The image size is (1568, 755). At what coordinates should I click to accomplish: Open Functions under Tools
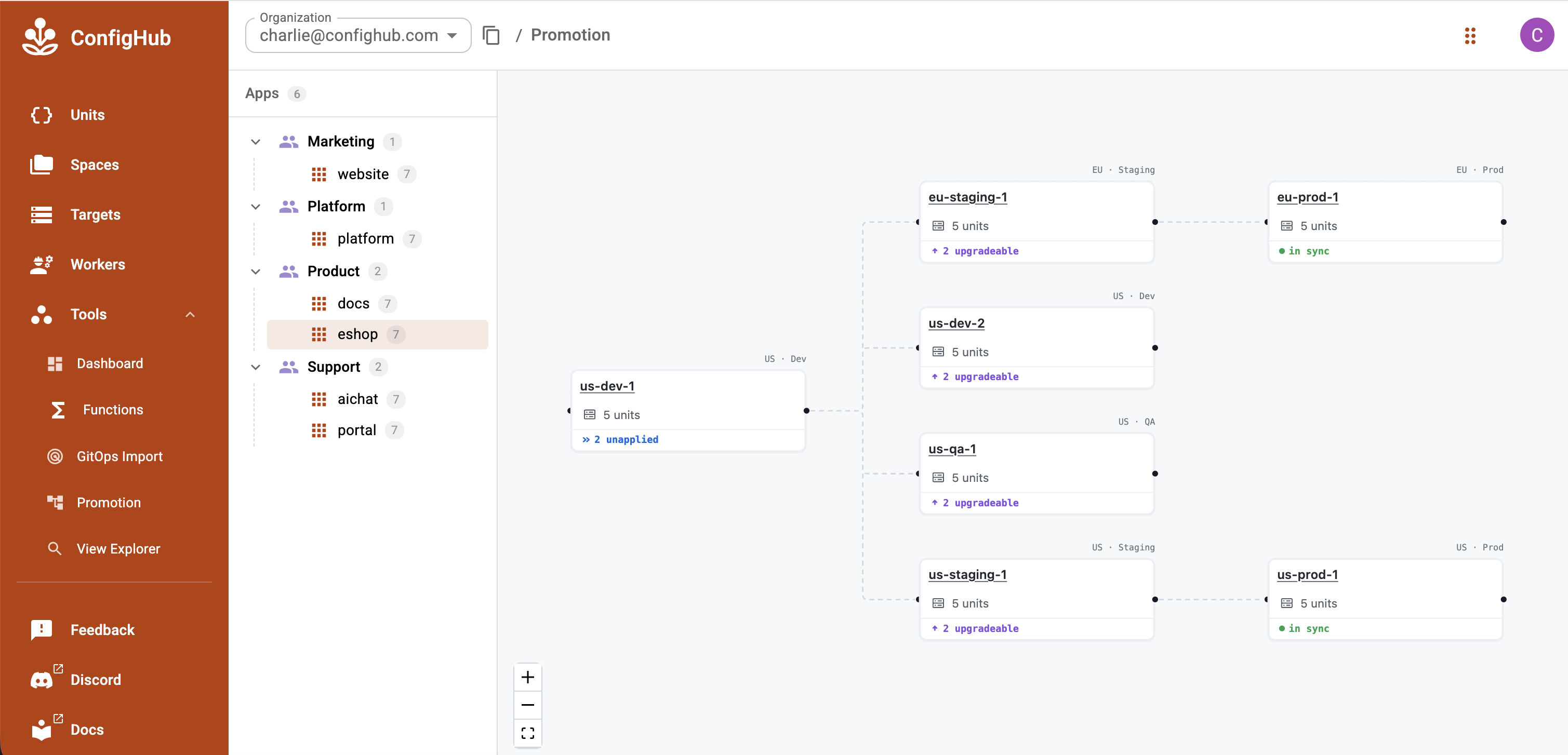click(113, 410)
